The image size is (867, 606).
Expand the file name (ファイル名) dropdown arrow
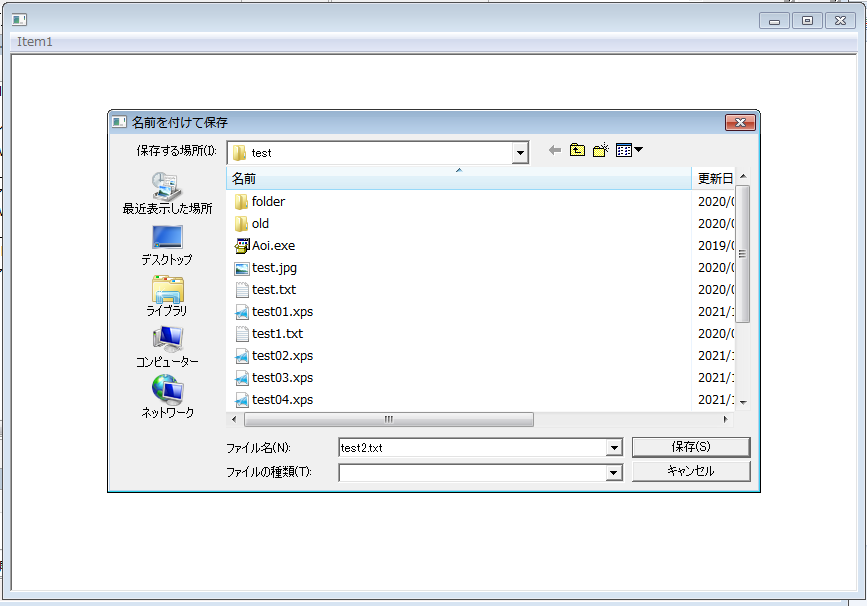click(614, 447)
